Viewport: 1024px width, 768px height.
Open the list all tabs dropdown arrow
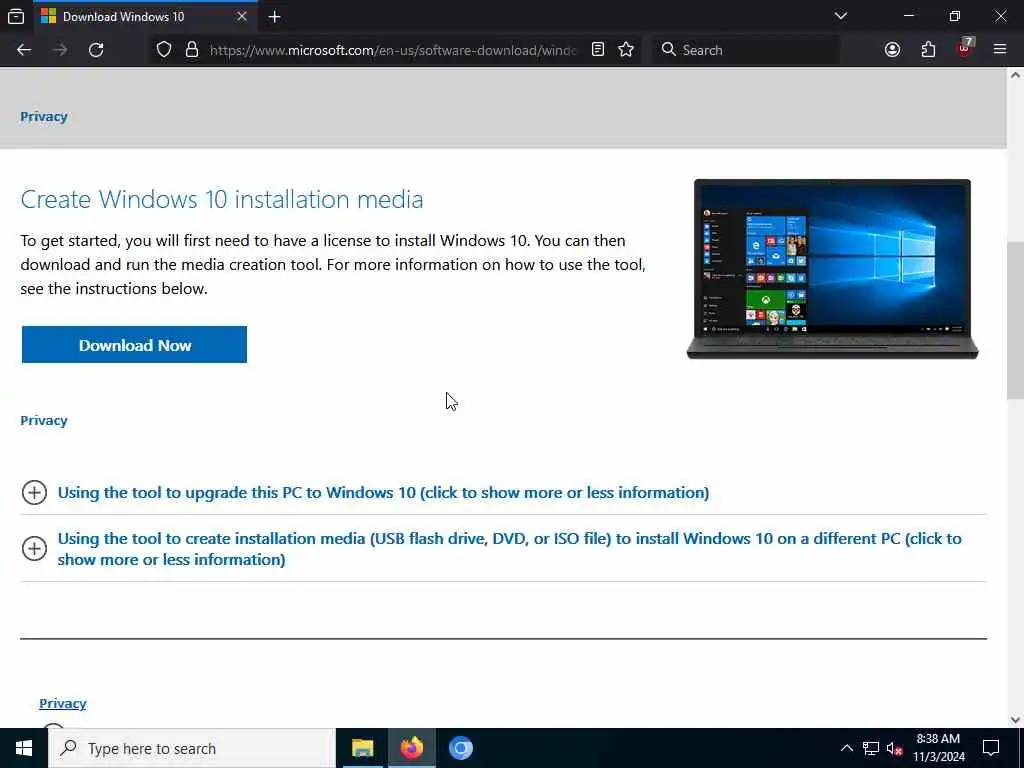tap(841, 16)
